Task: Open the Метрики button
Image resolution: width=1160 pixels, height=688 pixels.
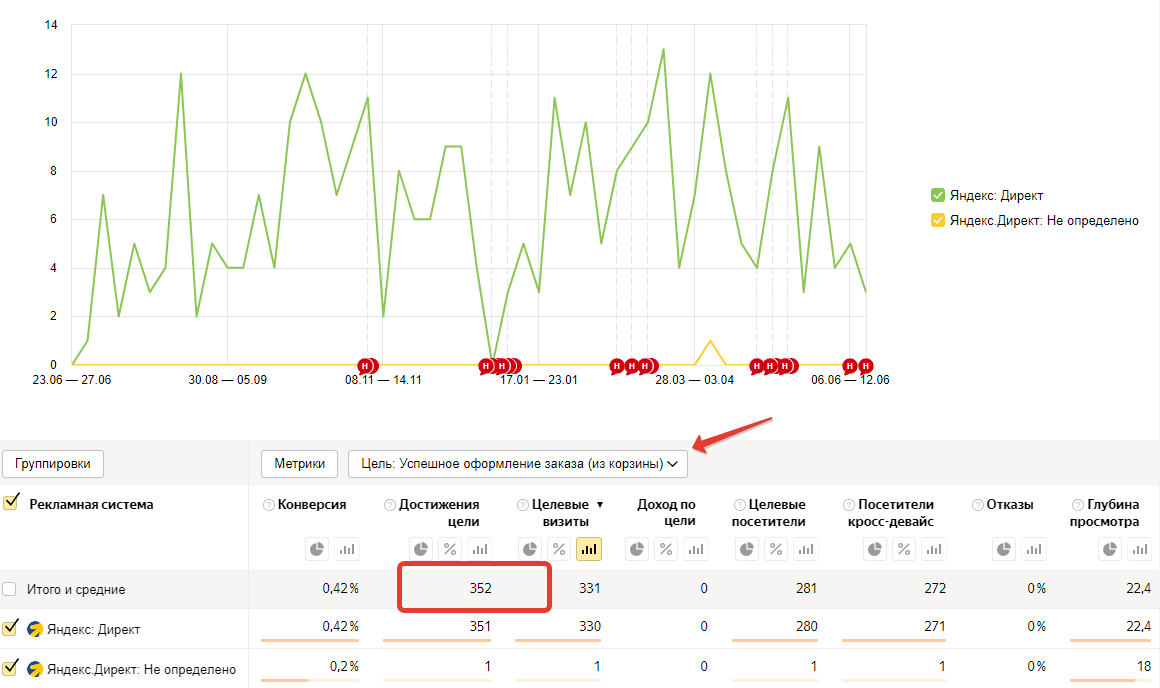Action: point(300,464)
